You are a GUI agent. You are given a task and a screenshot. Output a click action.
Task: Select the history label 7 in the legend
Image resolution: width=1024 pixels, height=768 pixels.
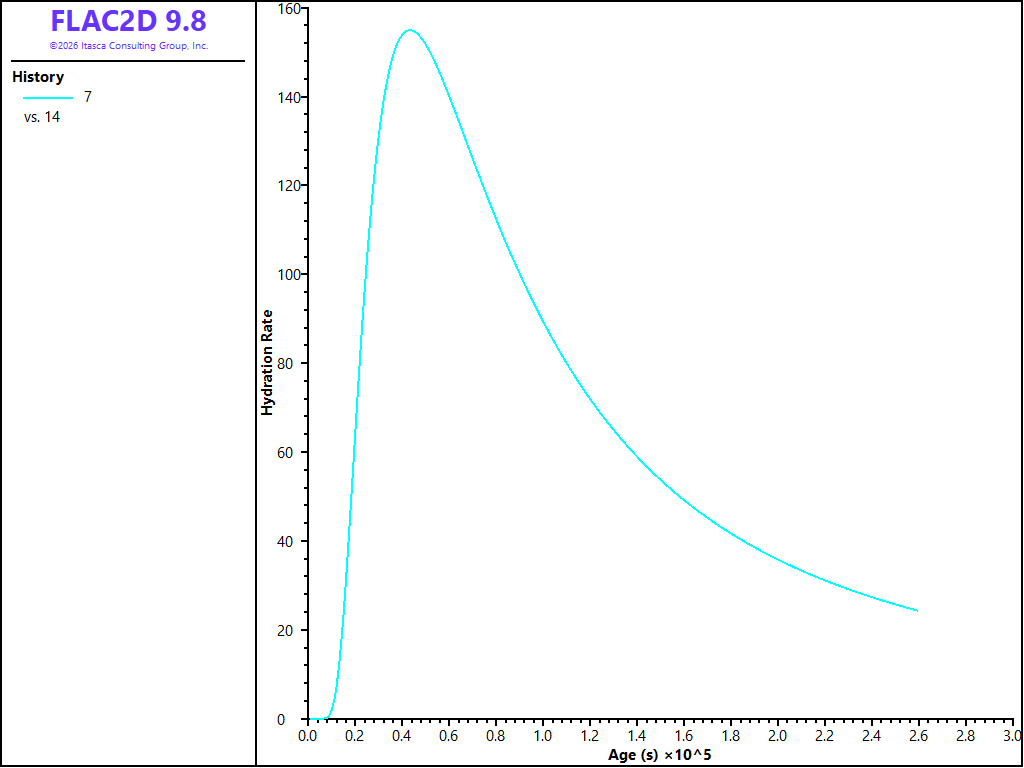pyautogui.click(x=88, y=97)
